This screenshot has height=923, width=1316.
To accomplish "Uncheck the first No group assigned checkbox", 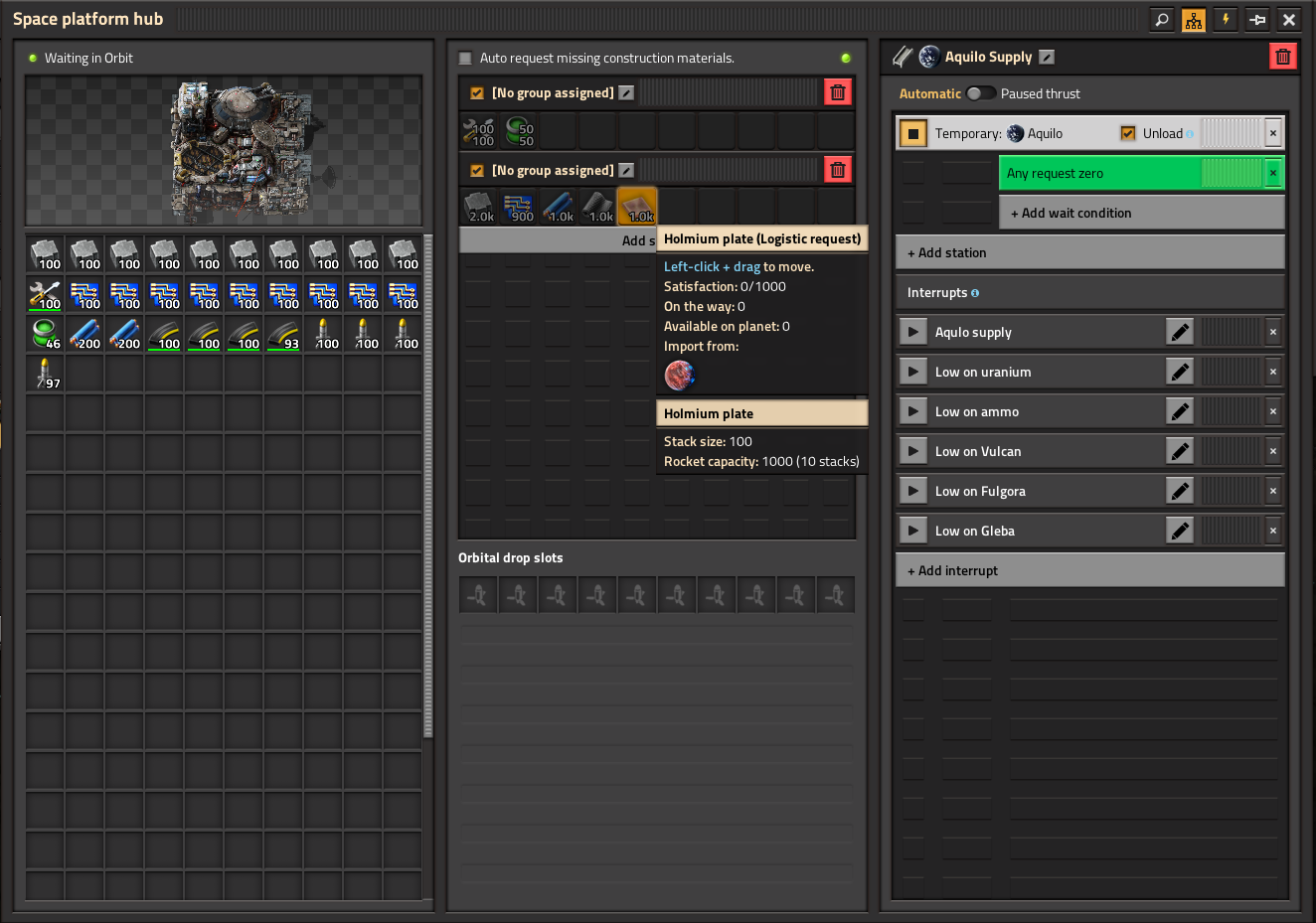I will coord(477,93).
